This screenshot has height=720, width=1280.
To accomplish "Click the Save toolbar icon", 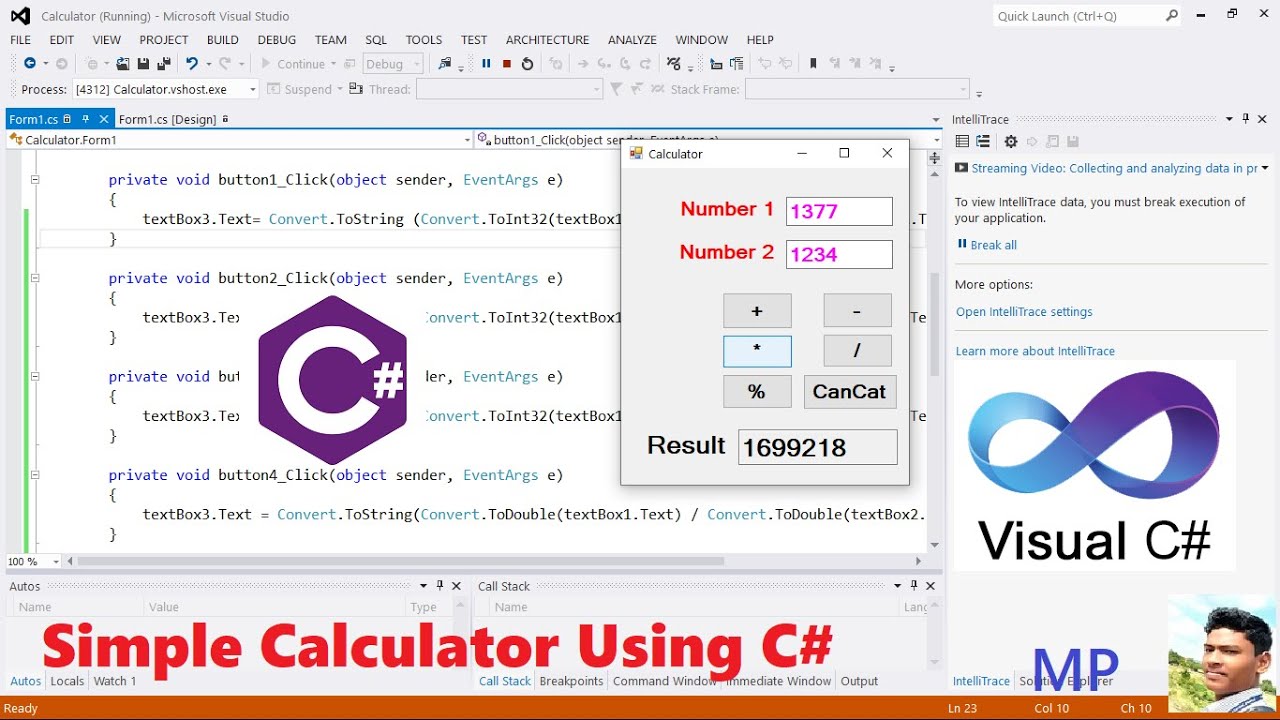I will 143,64.
